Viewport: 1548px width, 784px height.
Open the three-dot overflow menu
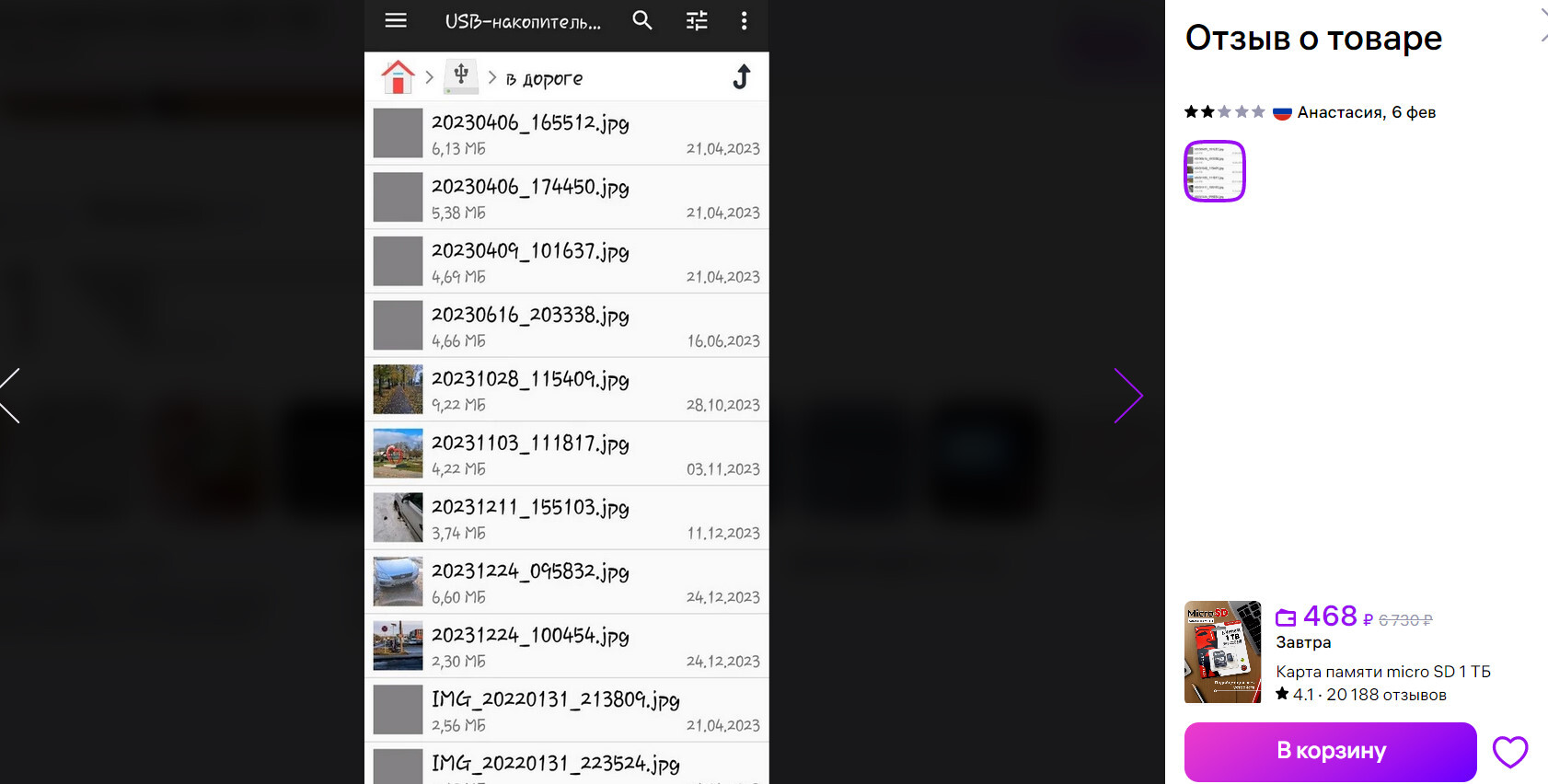[744, 20]
